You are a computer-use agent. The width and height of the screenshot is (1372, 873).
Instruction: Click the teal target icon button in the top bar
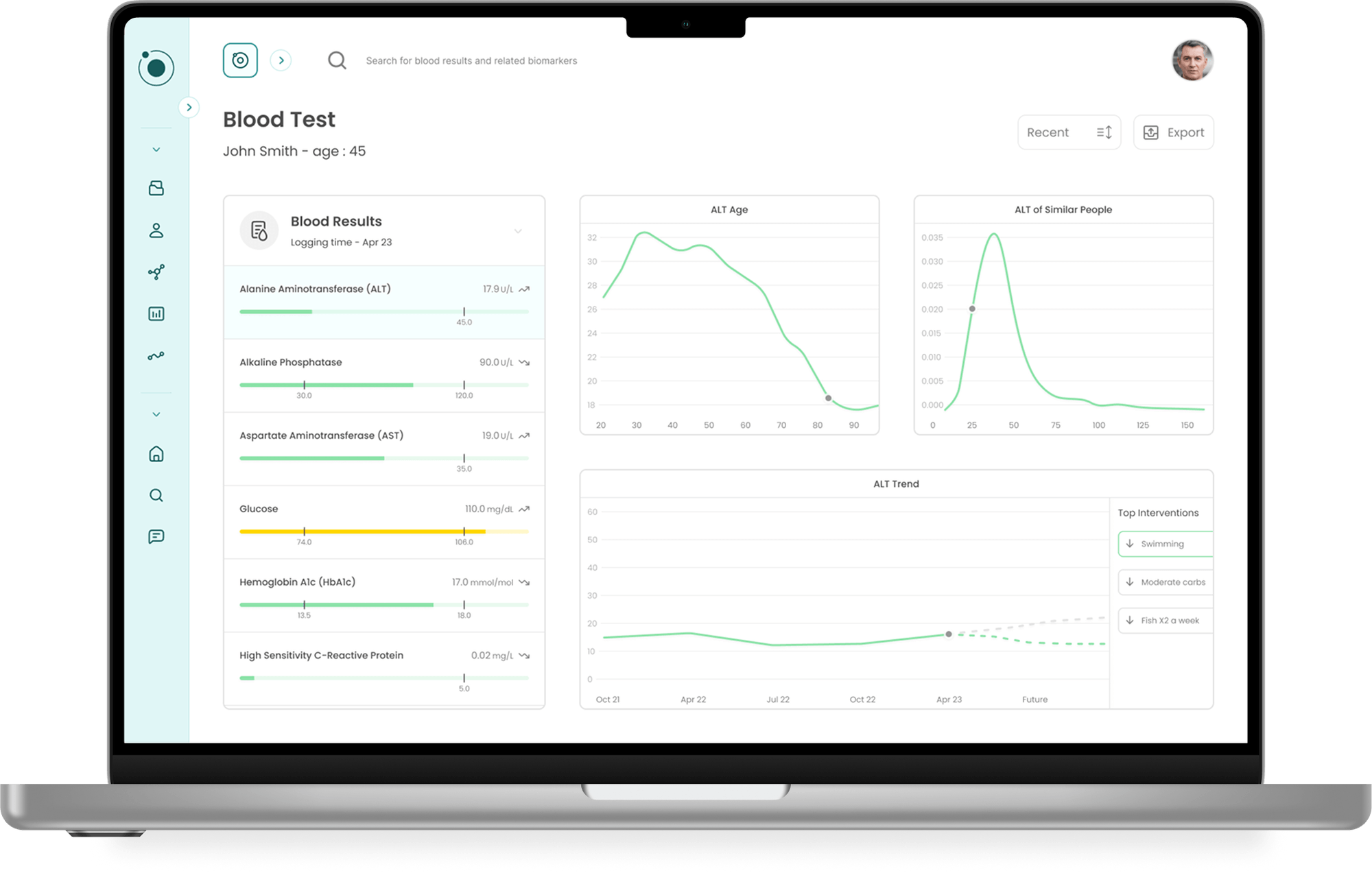point(240,60)
